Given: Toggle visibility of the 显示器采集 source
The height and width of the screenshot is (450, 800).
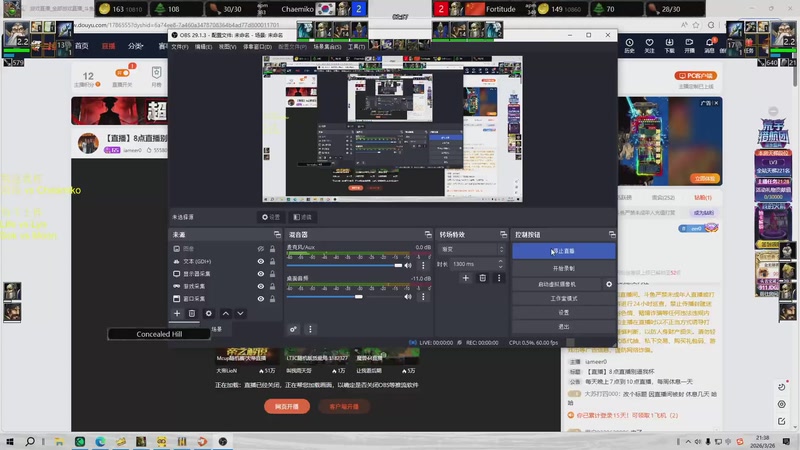Looking at the screenshot, I should [261, 274].
